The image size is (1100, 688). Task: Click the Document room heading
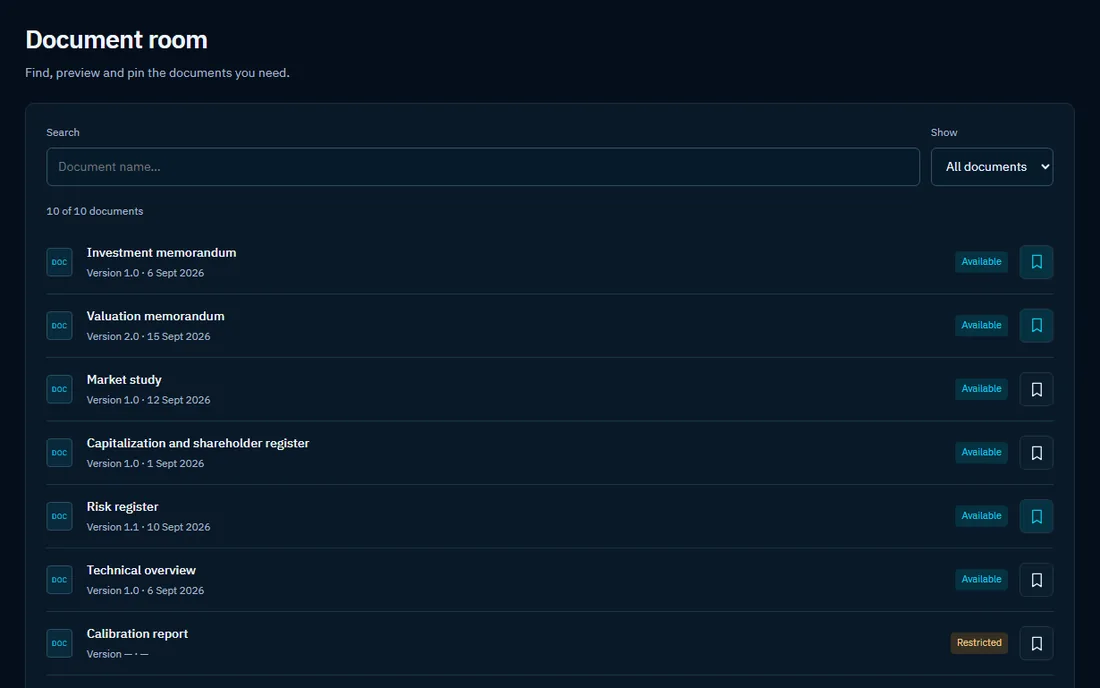[116, 40]
